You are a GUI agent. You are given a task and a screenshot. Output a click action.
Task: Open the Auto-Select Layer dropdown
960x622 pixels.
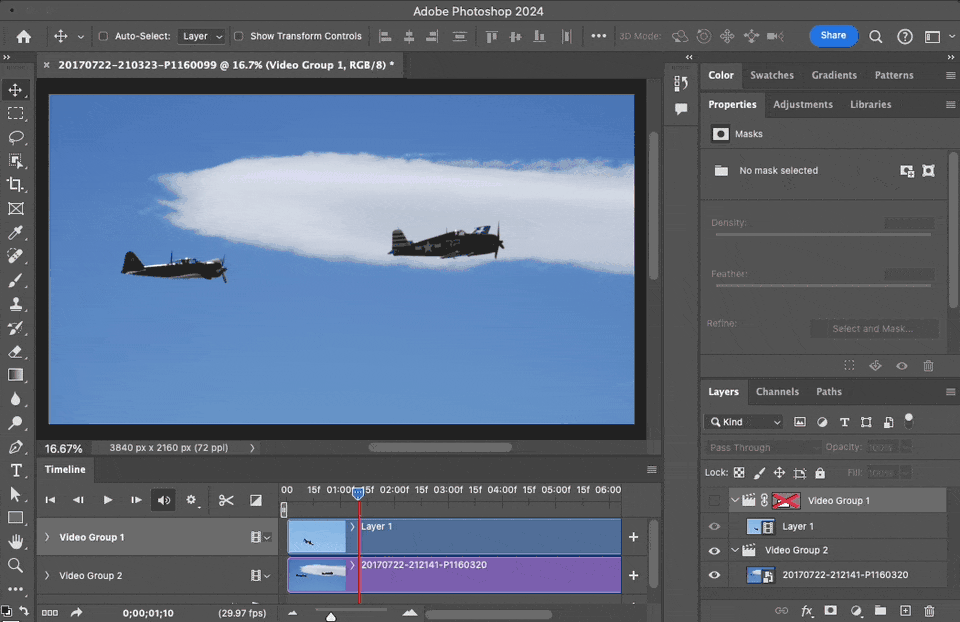[x=202, y=36]
